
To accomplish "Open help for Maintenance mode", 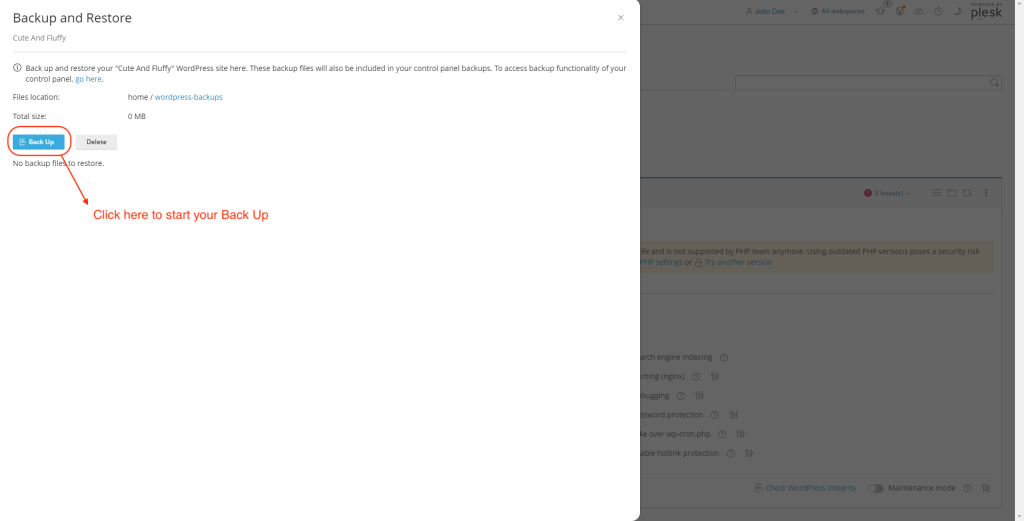I will (967, 488).
